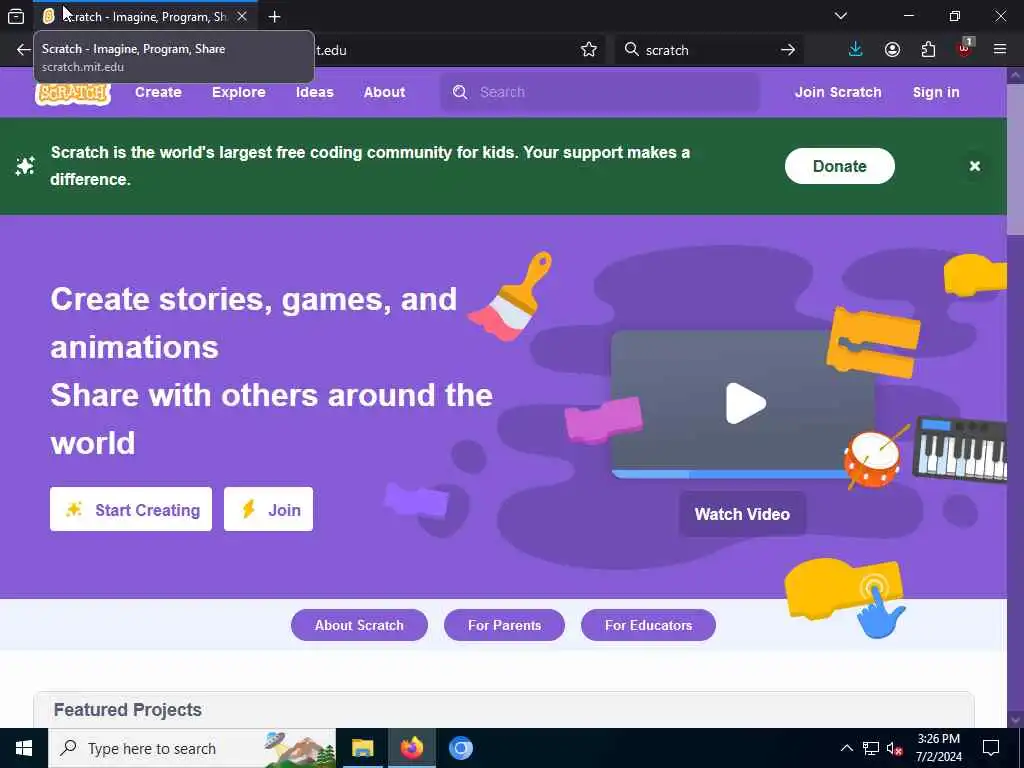Open the For Parents page
The width and height of the screenshot is (1024, 768).
504,625
